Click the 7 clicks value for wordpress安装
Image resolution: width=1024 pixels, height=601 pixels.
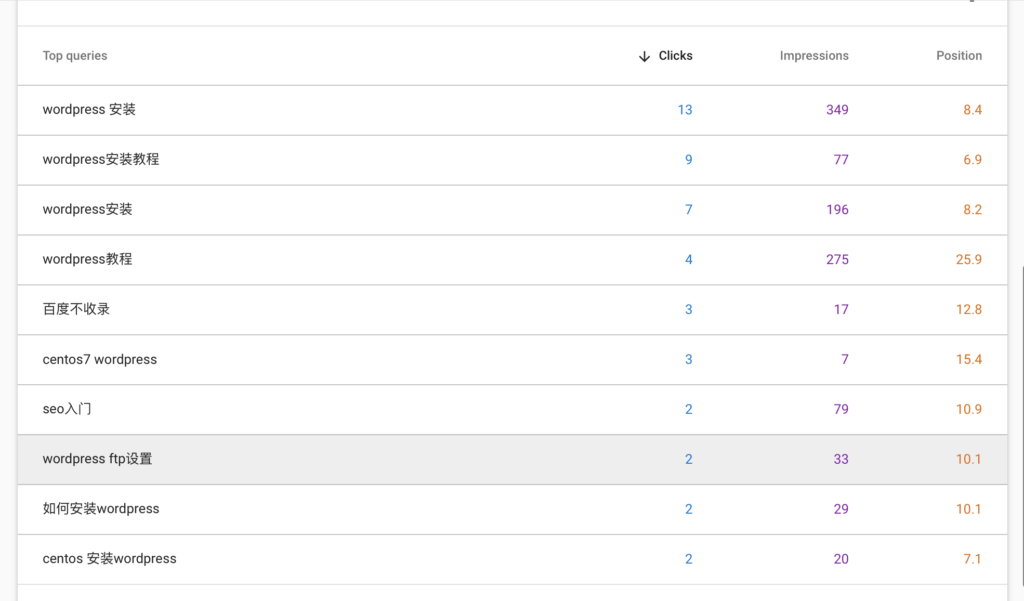pyautogui.click(x=688, y=210)
